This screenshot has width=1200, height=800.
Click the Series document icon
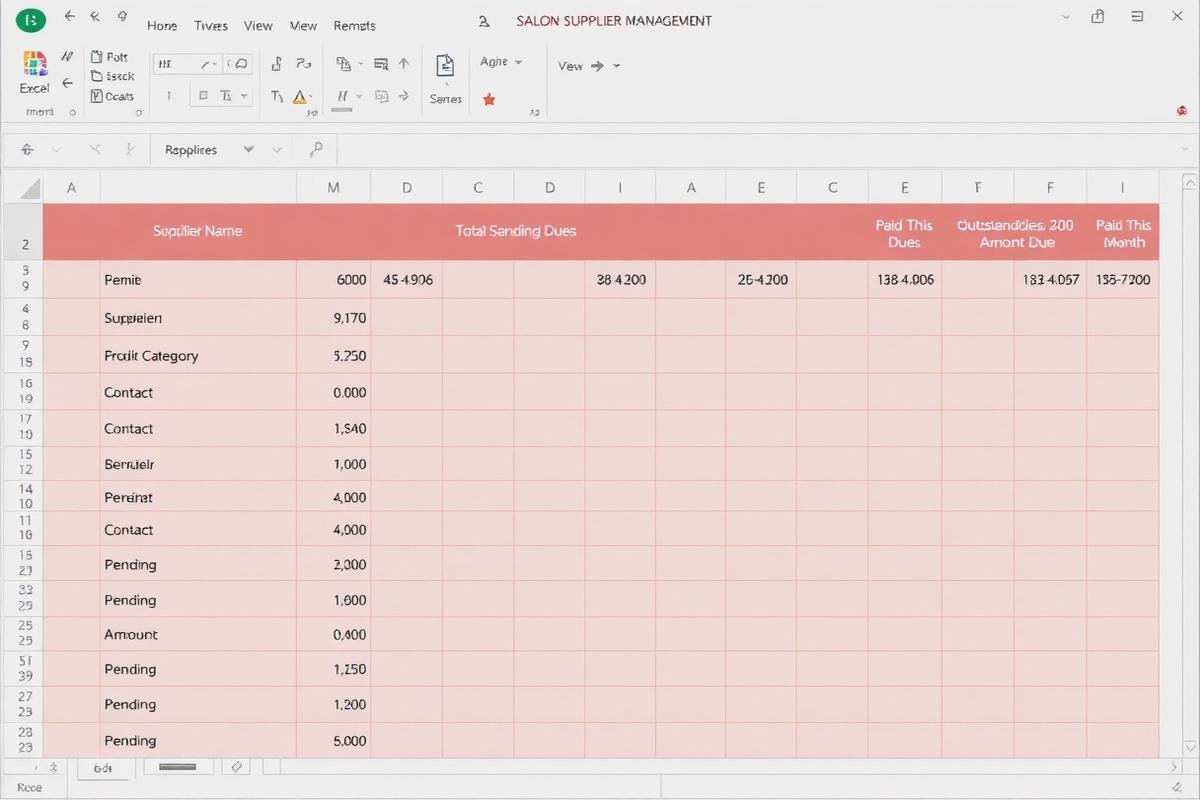(x=445, y=66)
